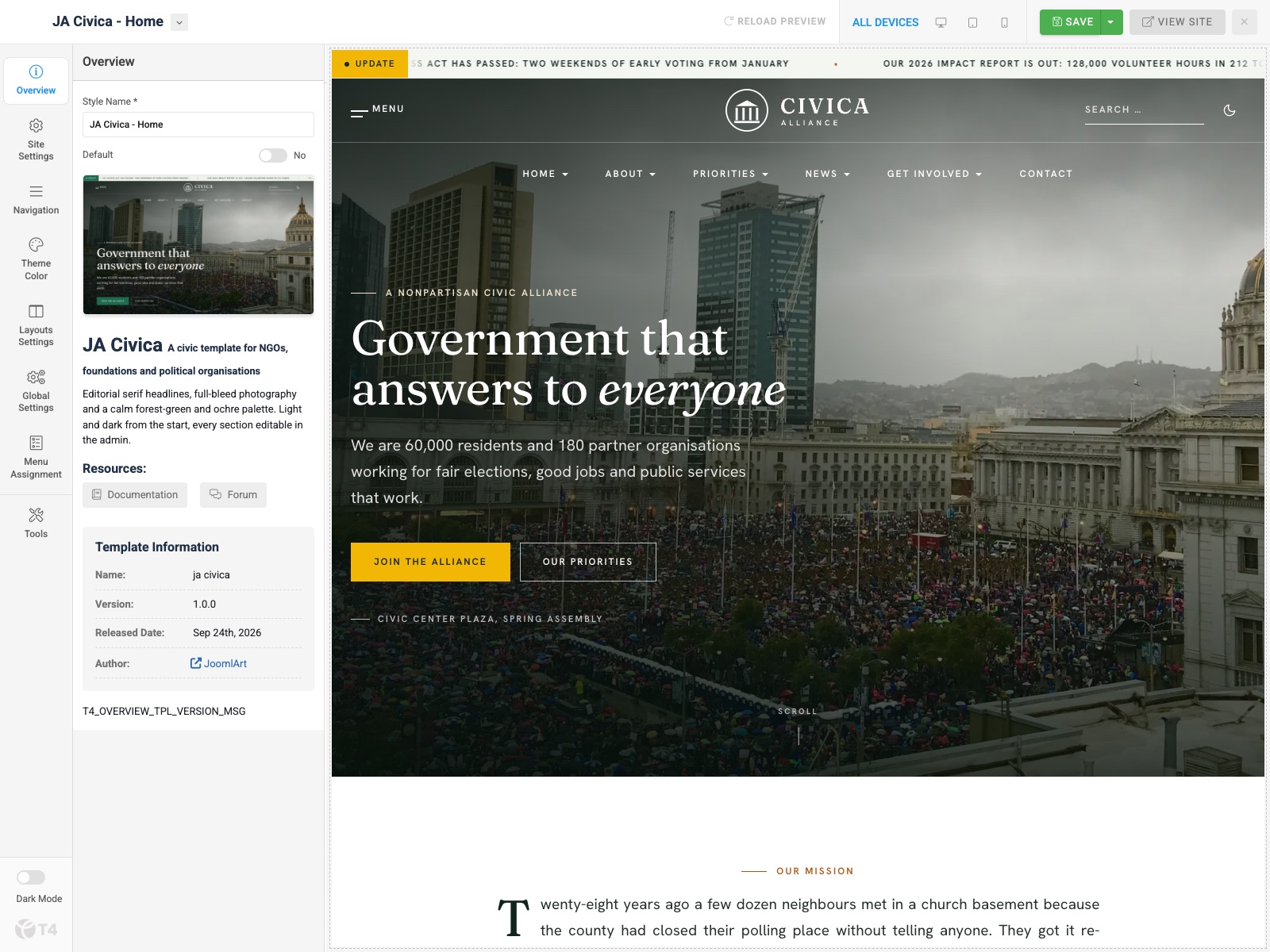Switch preview to desktop device icon
Image resolution: width=1270 pixels, height=952 pixels.
point(941,22)
